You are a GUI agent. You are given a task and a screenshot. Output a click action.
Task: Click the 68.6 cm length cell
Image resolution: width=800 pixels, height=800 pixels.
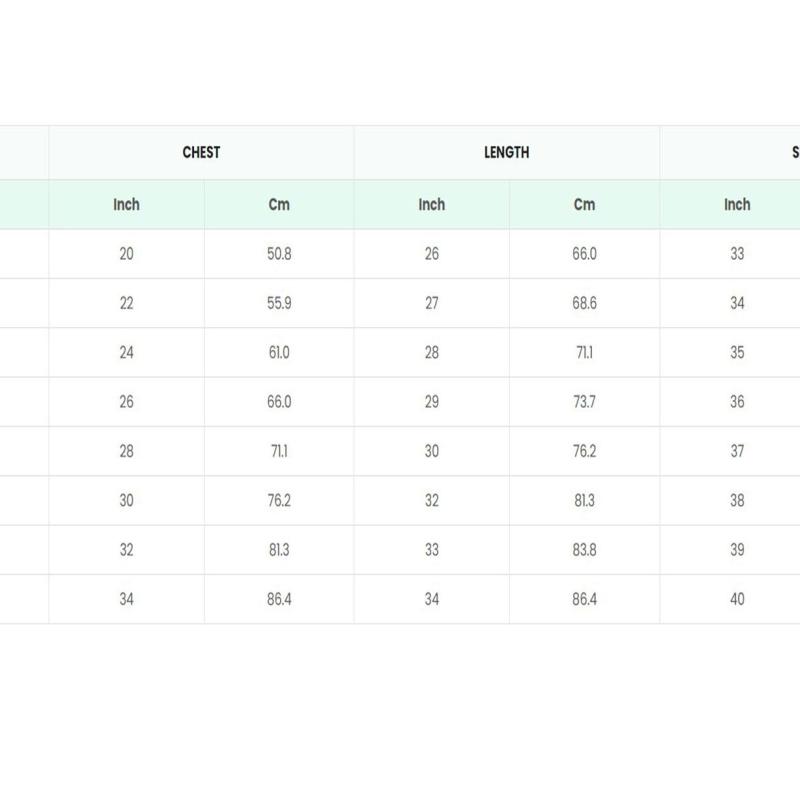[x=584, y=303]
